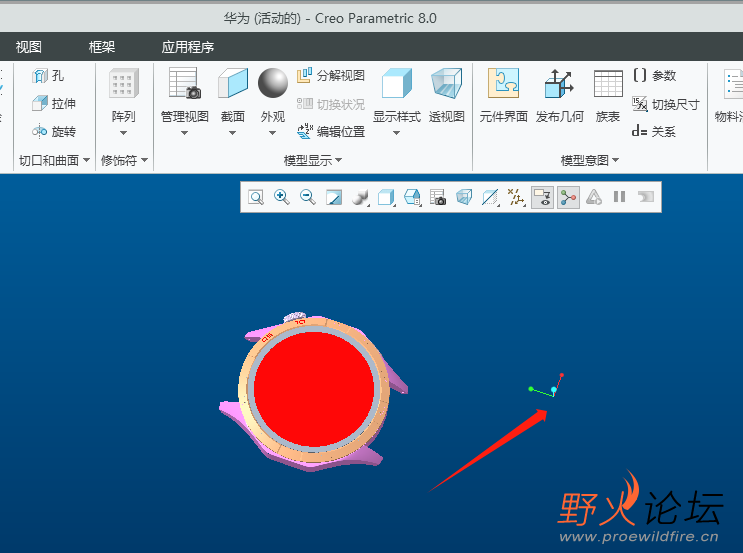This screenshot has height=553, width=743.
Task: Click the 显示样式 display style icon
Action: tap(397, 83)
